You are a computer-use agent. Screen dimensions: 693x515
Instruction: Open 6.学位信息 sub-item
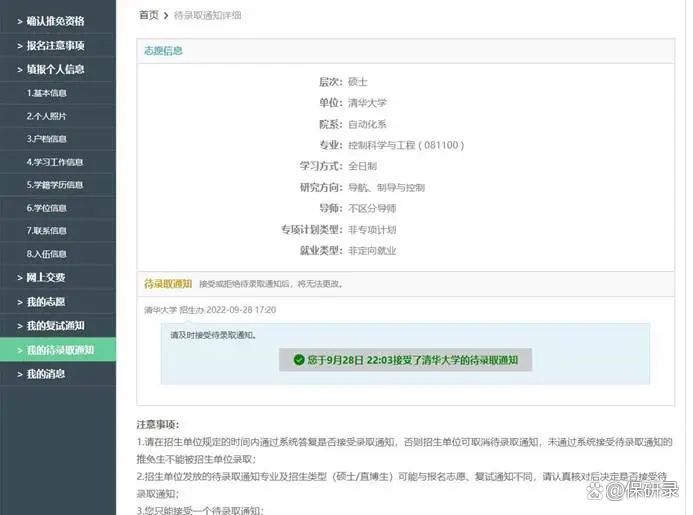pyautogui.click(x=46, y=208)
